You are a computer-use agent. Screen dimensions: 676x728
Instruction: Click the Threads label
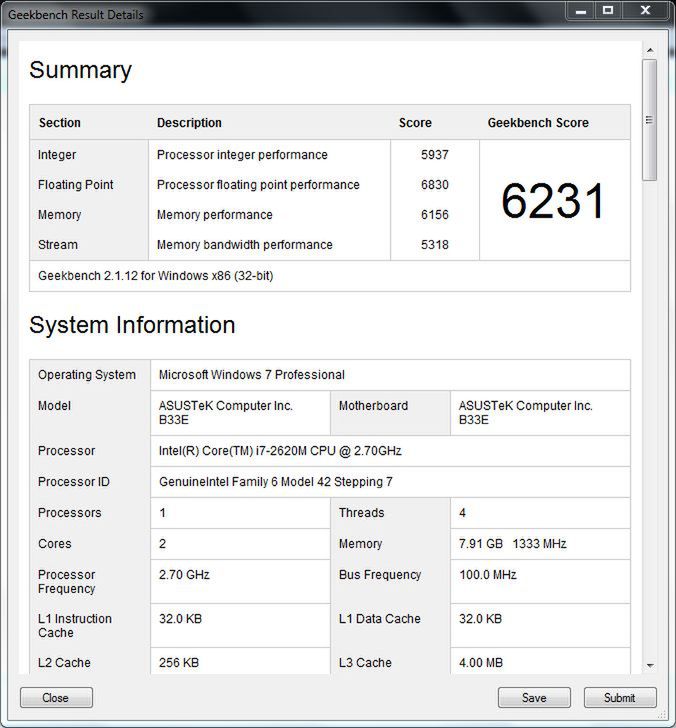click(x=362, y=513)
